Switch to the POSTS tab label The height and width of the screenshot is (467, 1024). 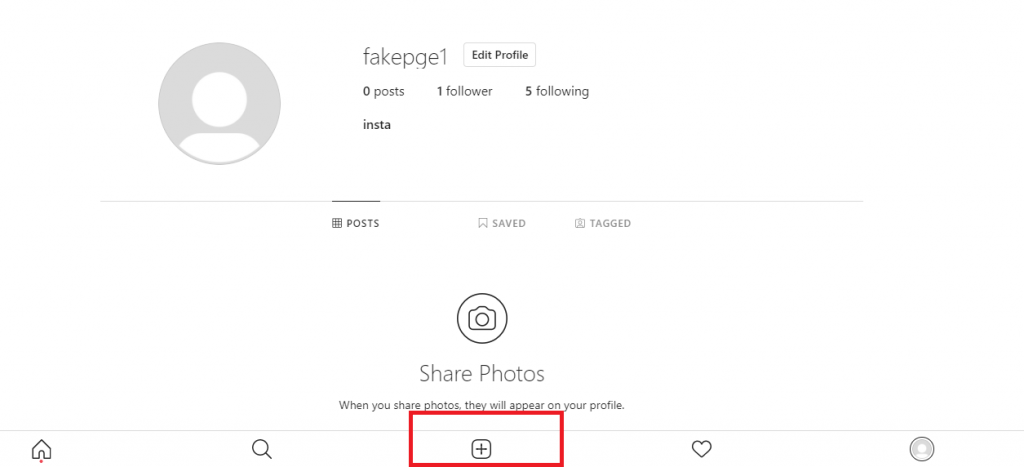click(x=363, y=224)
